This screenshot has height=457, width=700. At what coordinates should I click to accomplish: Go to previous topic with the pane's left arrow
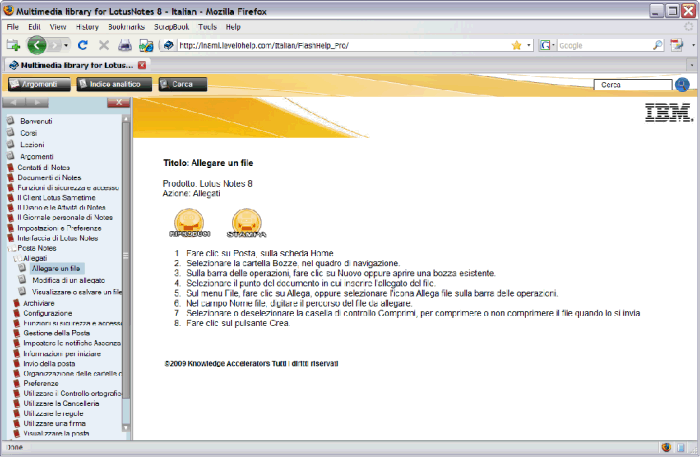(x=14, y=103)
